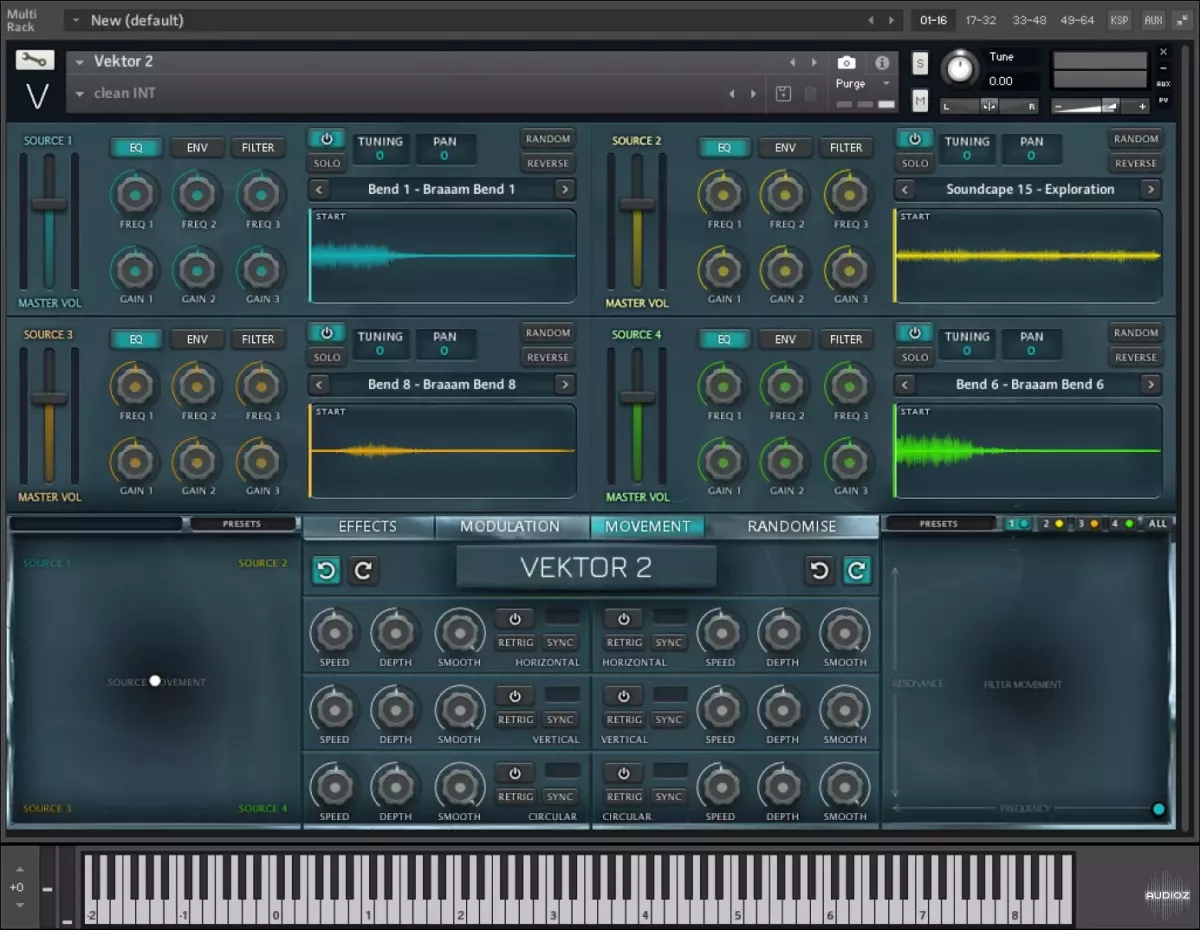Click Source 3 SOLO button
The height and width of the screenshot is (930, 1200).
(x=327, y=357)
